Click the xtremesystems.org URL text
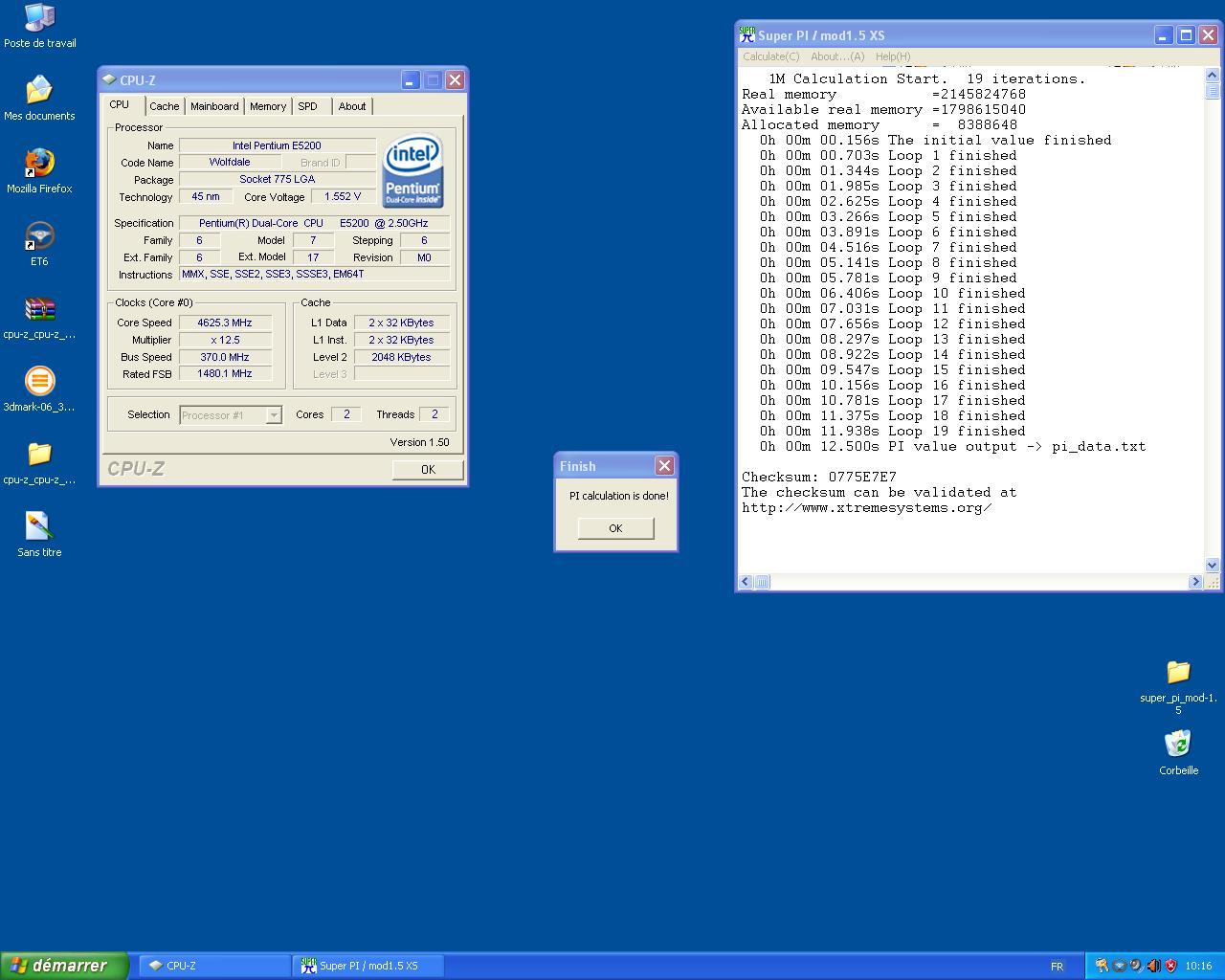The height and width of the screenshot is (980, 1225). click(x=866, y=507)
